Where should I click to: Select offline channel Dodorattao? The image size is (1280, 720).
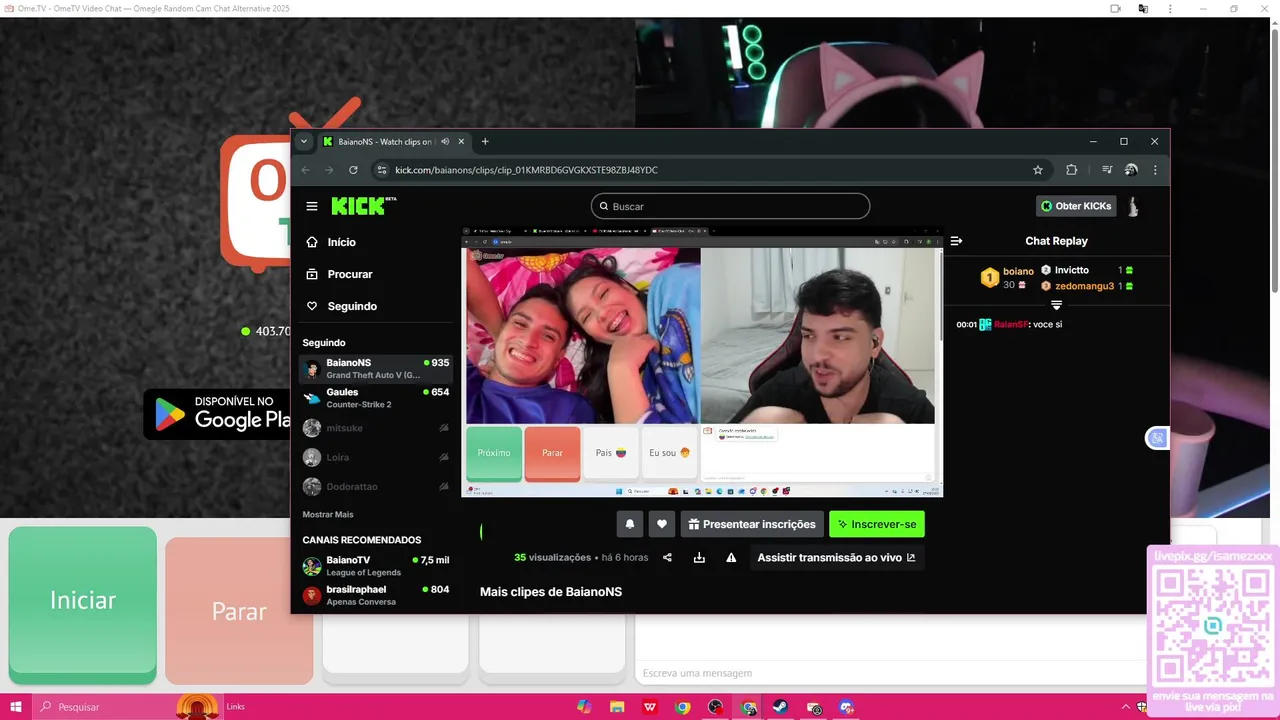click(x=376, y=486)
